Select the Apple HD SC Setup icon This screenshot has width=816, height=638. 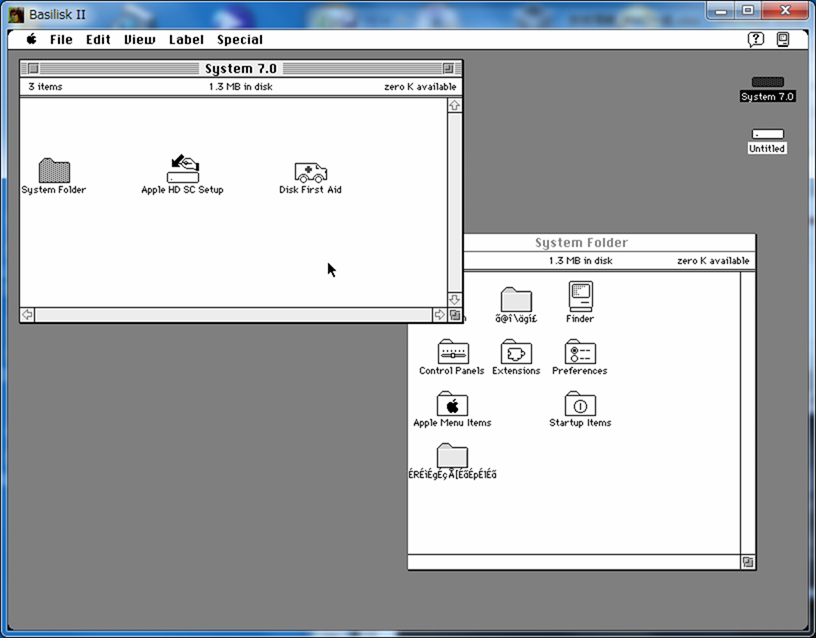[x=182, y=168]
